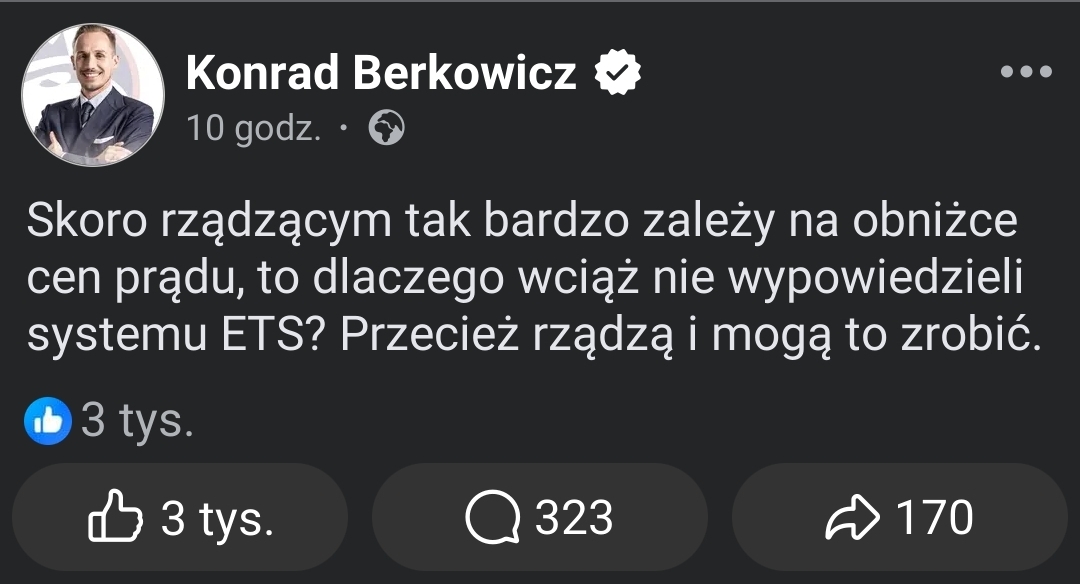
Task: Click the globe public-audience icon
Action: click(x=387, y=129)
